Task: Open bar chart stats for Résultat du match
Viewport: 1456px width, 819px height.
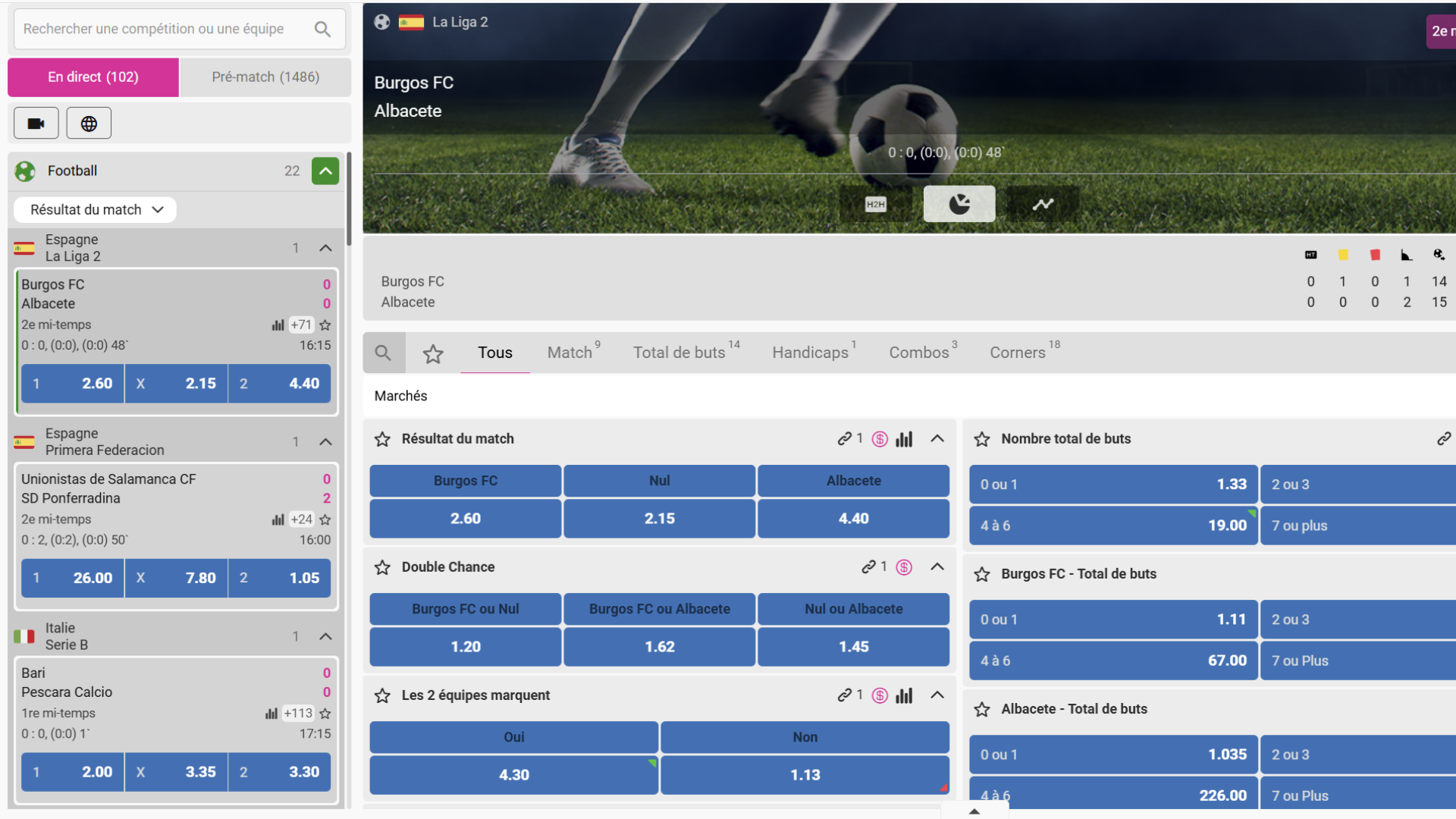Action: coord(904,439)
